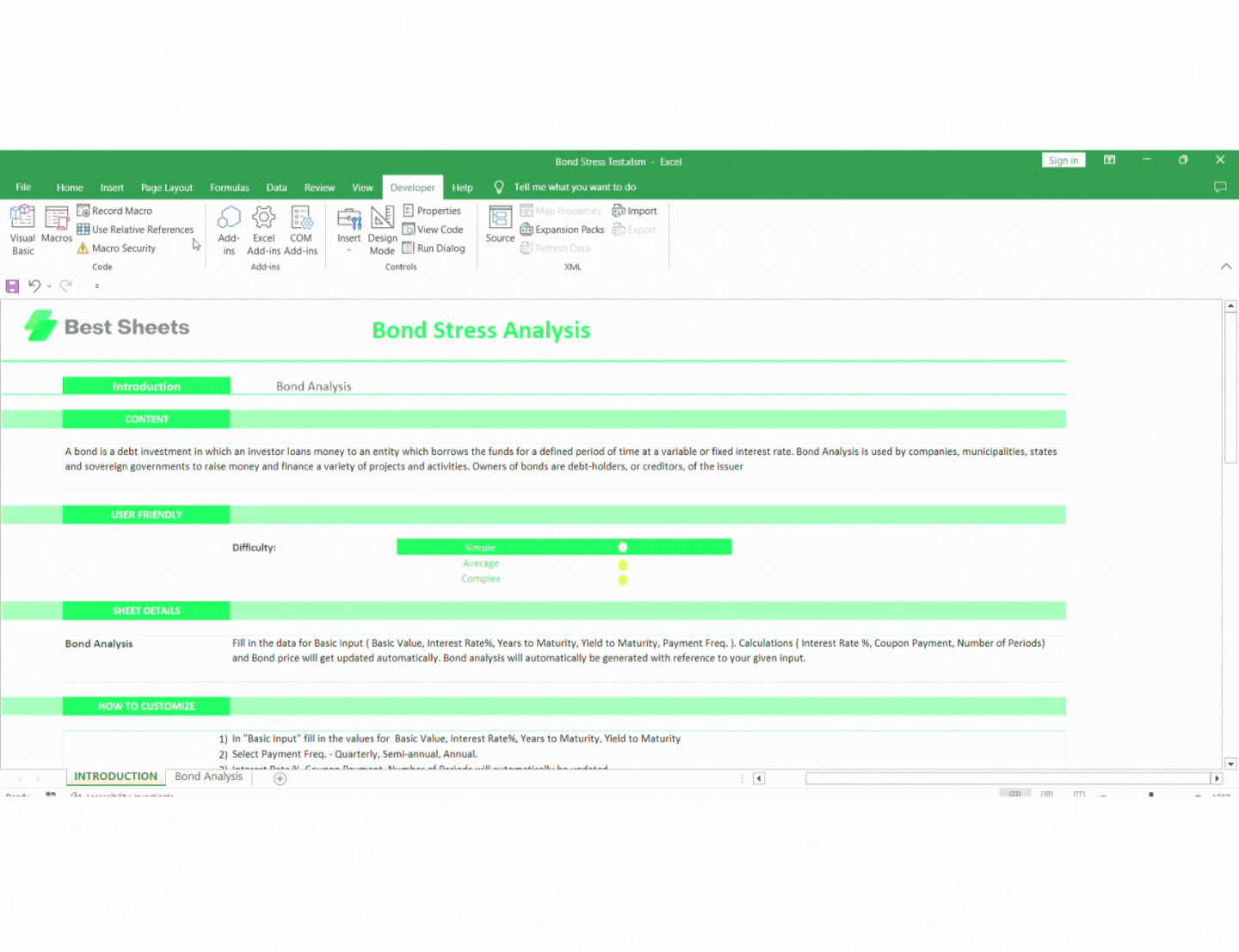Open the XML Source pane
The height and width of the screenshot is (952, 1239).
click(500, 225)
